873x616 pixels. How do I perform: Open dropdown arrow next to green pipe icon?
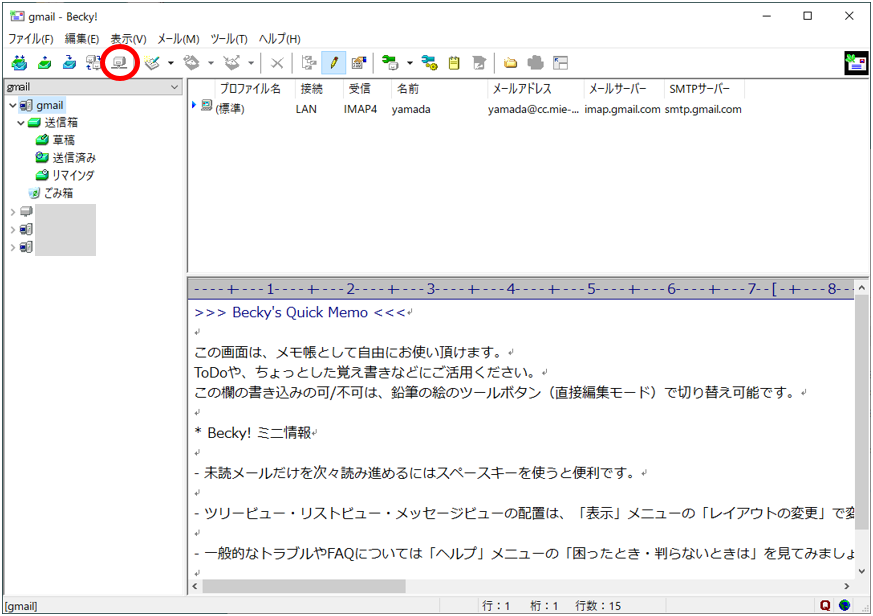coord(410,63)
